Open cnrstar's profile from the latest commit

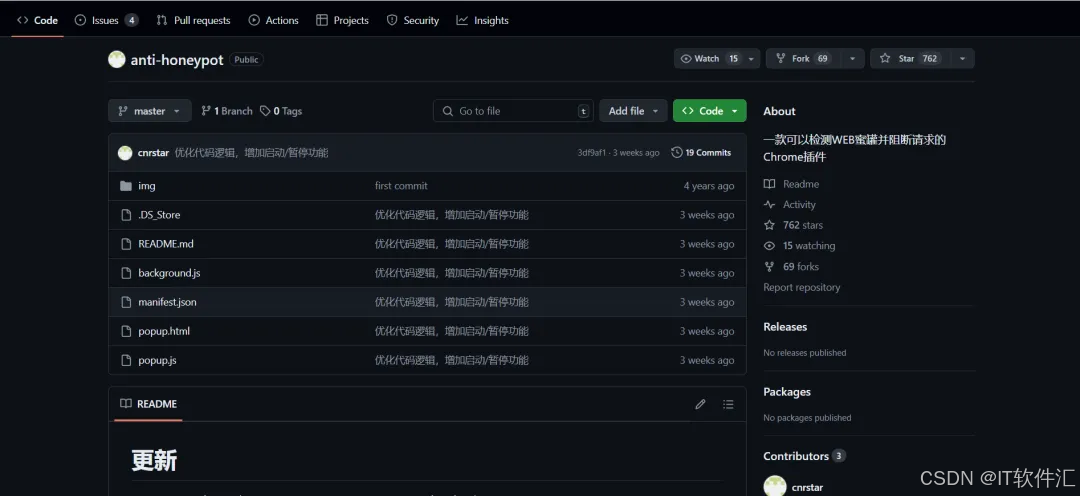[153, 153]
